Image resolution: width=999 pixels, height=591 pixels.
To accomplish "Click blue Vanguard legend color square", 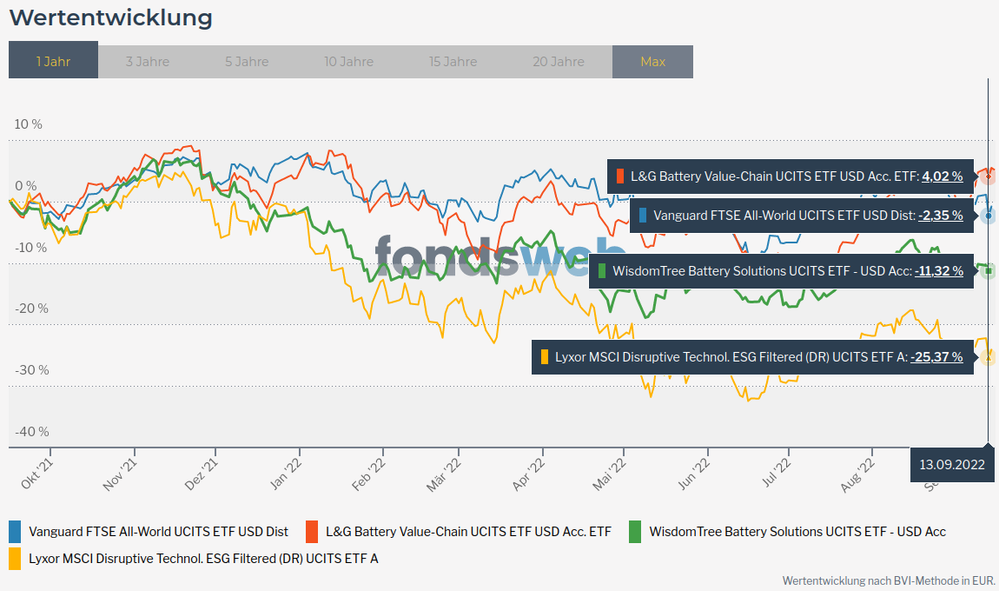I will pos(15,531).
